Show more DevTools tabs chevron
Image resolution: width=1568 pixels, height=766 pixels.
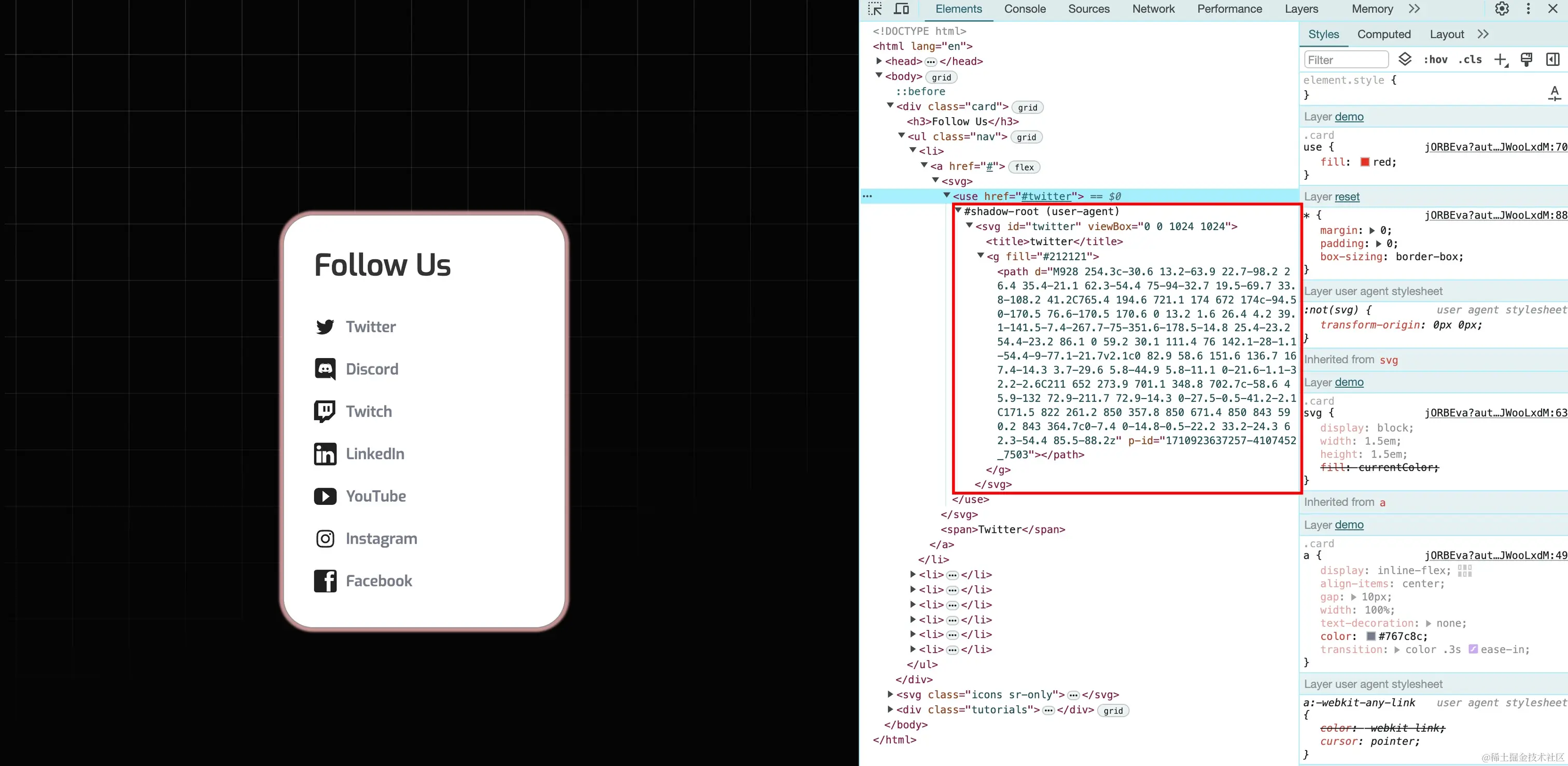pyautogui.click(x=1414, y=8)
